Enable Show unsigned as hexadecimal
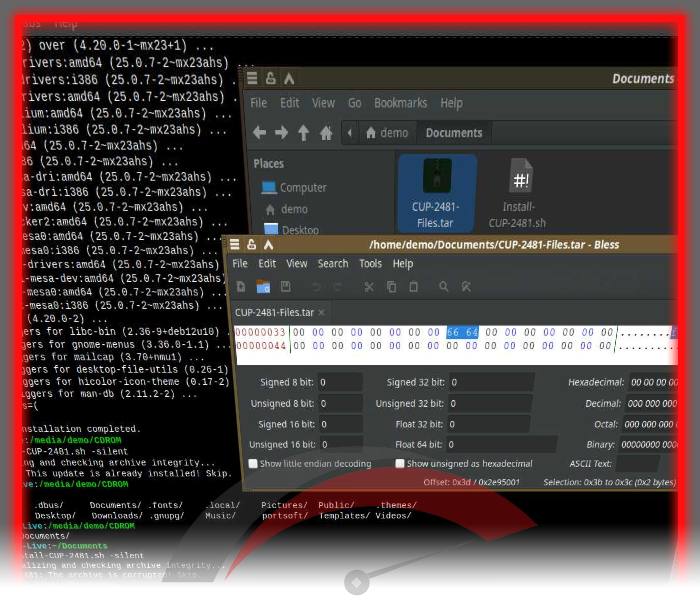The width and height of the screenshot is (700, 600). (x=400, y=463)
